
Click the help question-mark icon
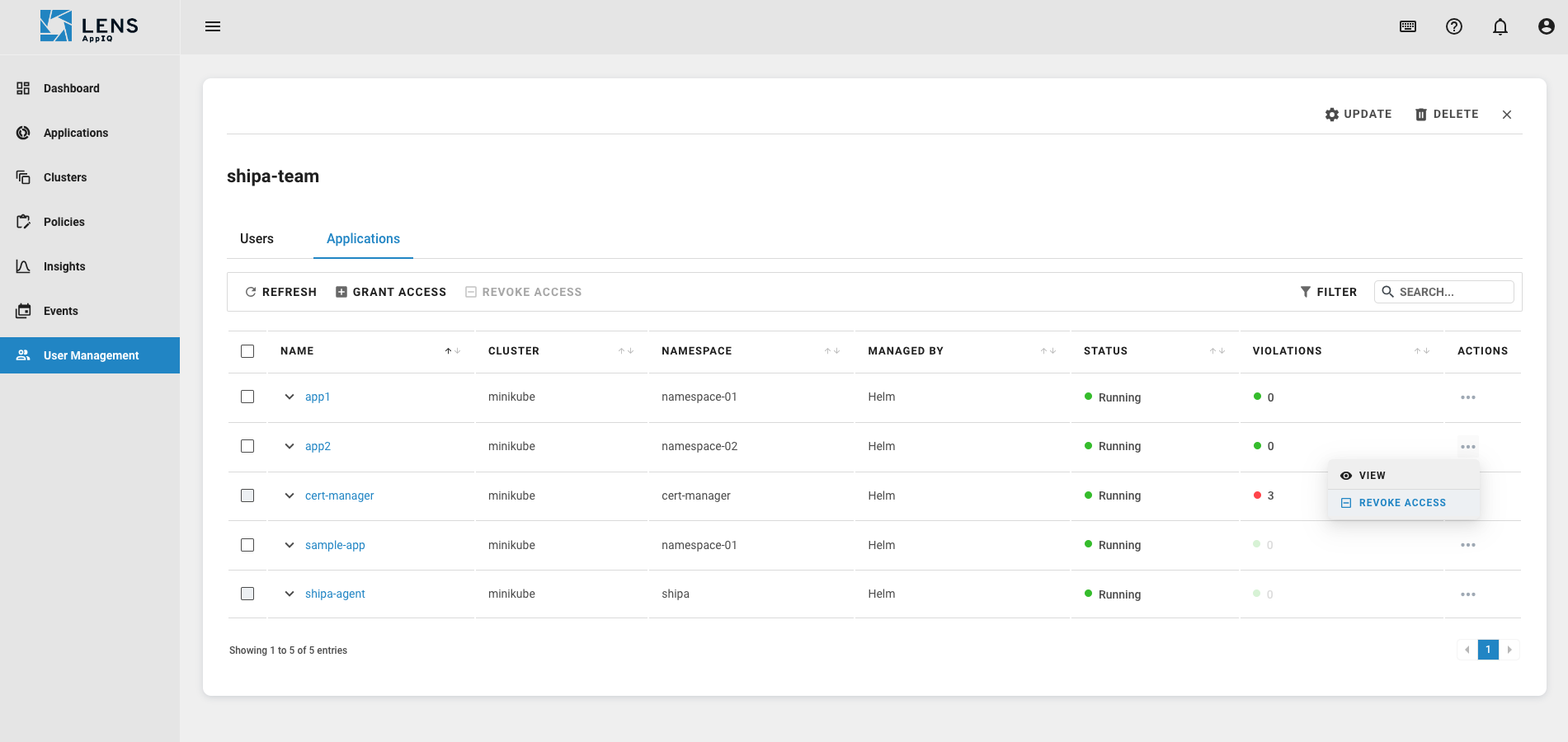(x=1453, y=26)
